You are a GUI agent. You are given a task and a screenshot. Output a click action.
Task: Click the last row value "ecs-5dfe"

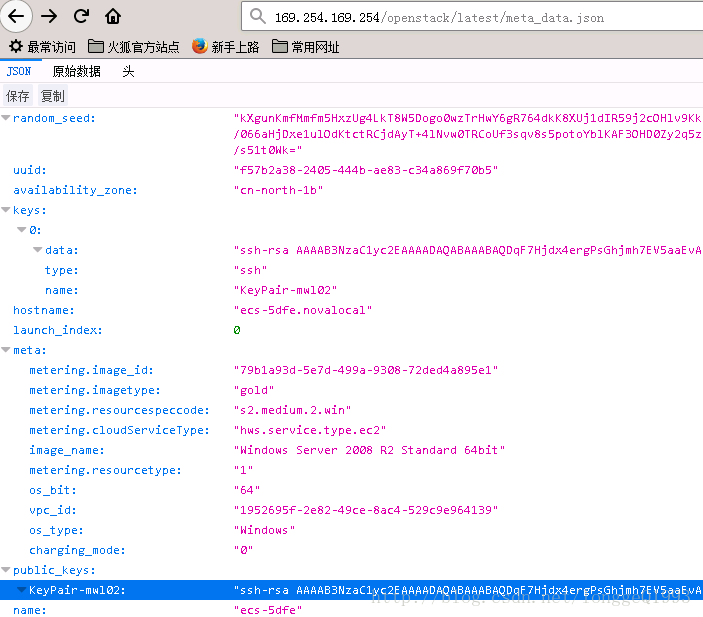tap(268, 610)
